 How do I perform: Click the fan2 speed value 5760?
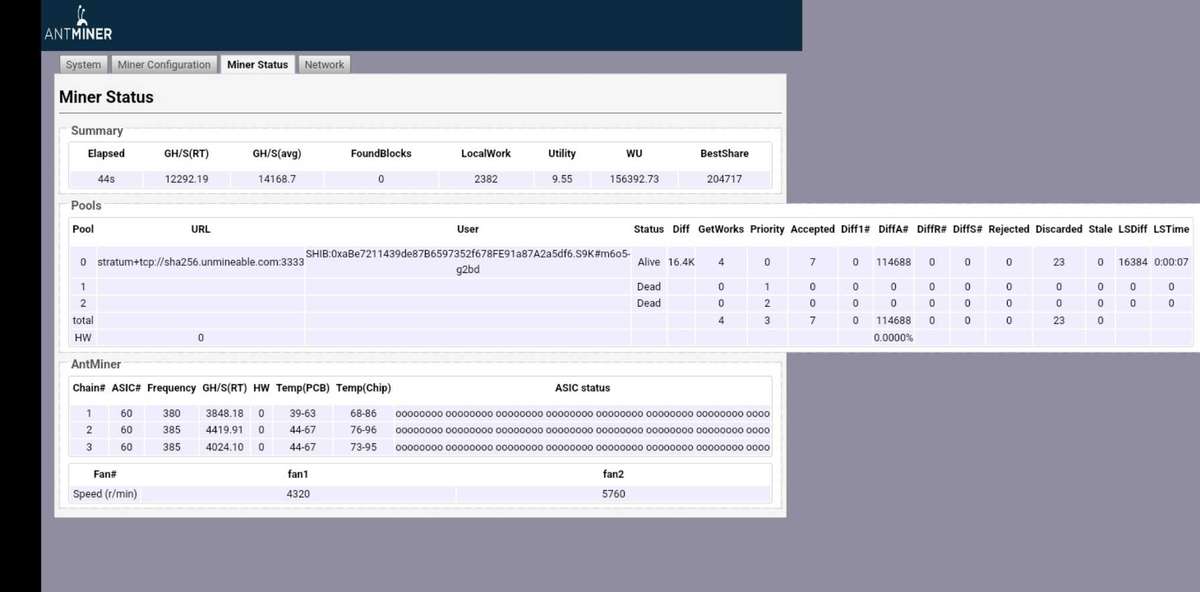pyautogui.click(x=613, y=494)
